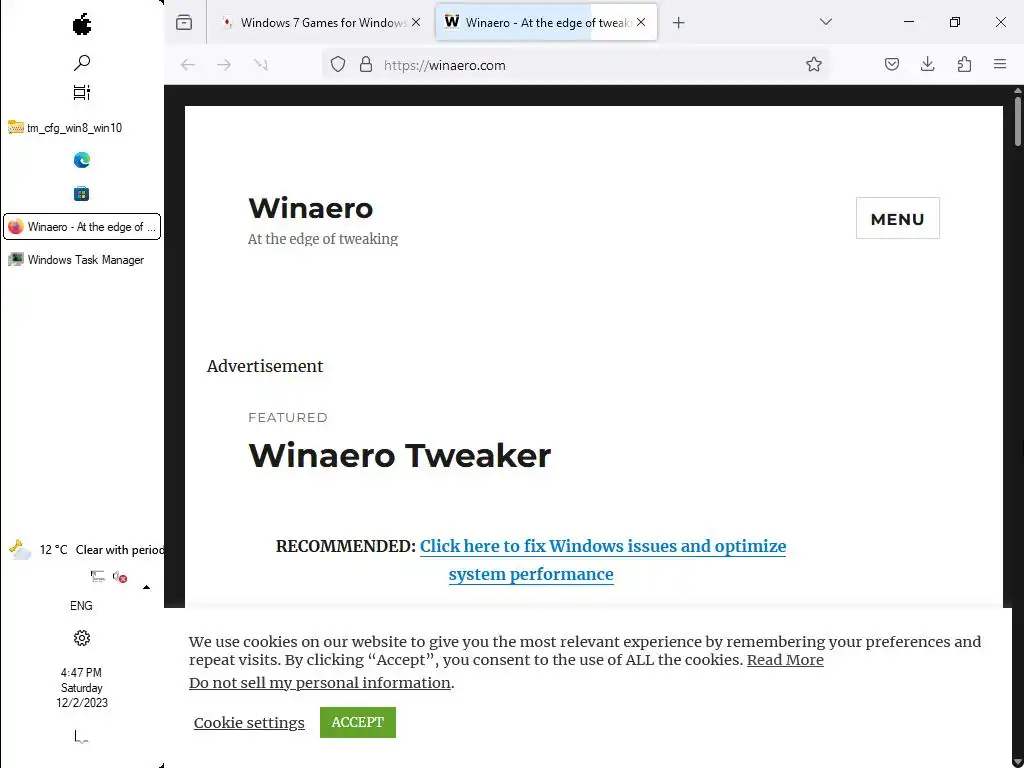This screenshot has height=768, width=1024.
Task: Accept cookies with the ACCEPT button
Action: tap(358, 722)
